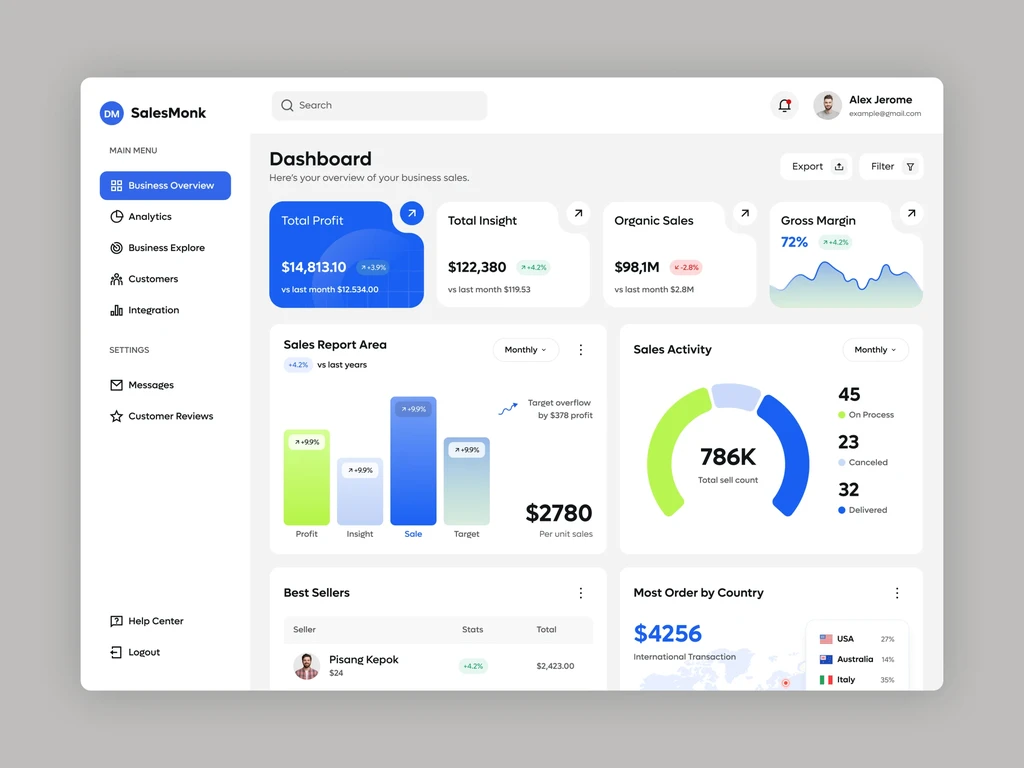Image resolution: width=1024 pixels, height=768 pixels.
Task: Open Gross Margin card arrow icon
Action: 911,213
